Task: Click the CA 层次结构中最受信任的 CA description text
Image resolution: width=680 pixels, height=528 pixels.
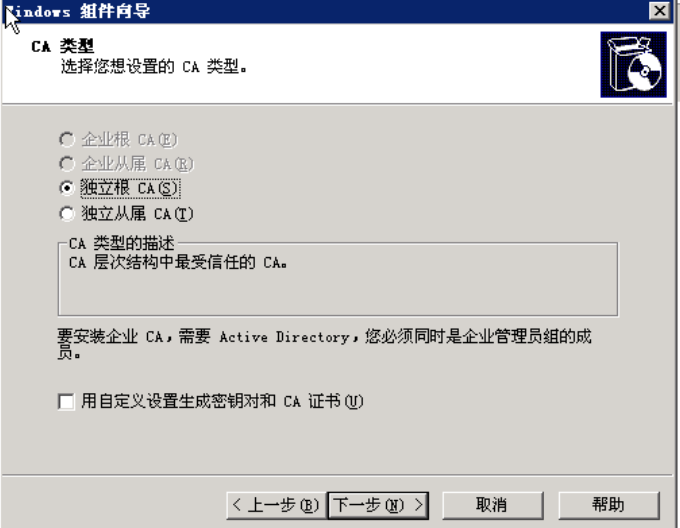Action: pos(178,262)
